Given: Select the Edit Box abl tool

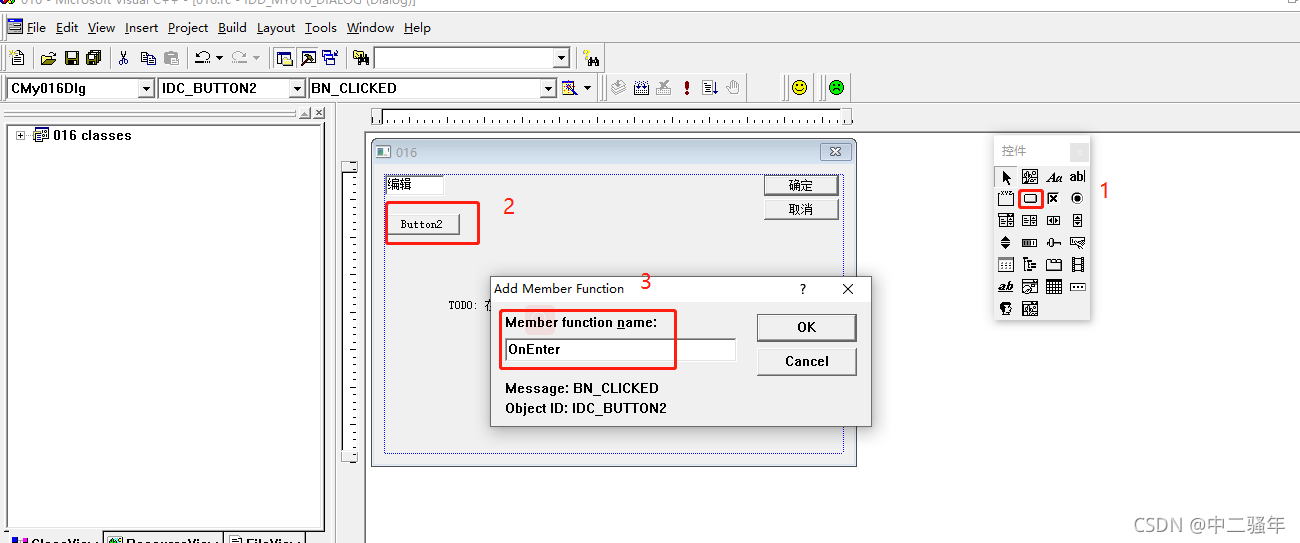Looking at the screenshot, I should tap(1077, 177).
